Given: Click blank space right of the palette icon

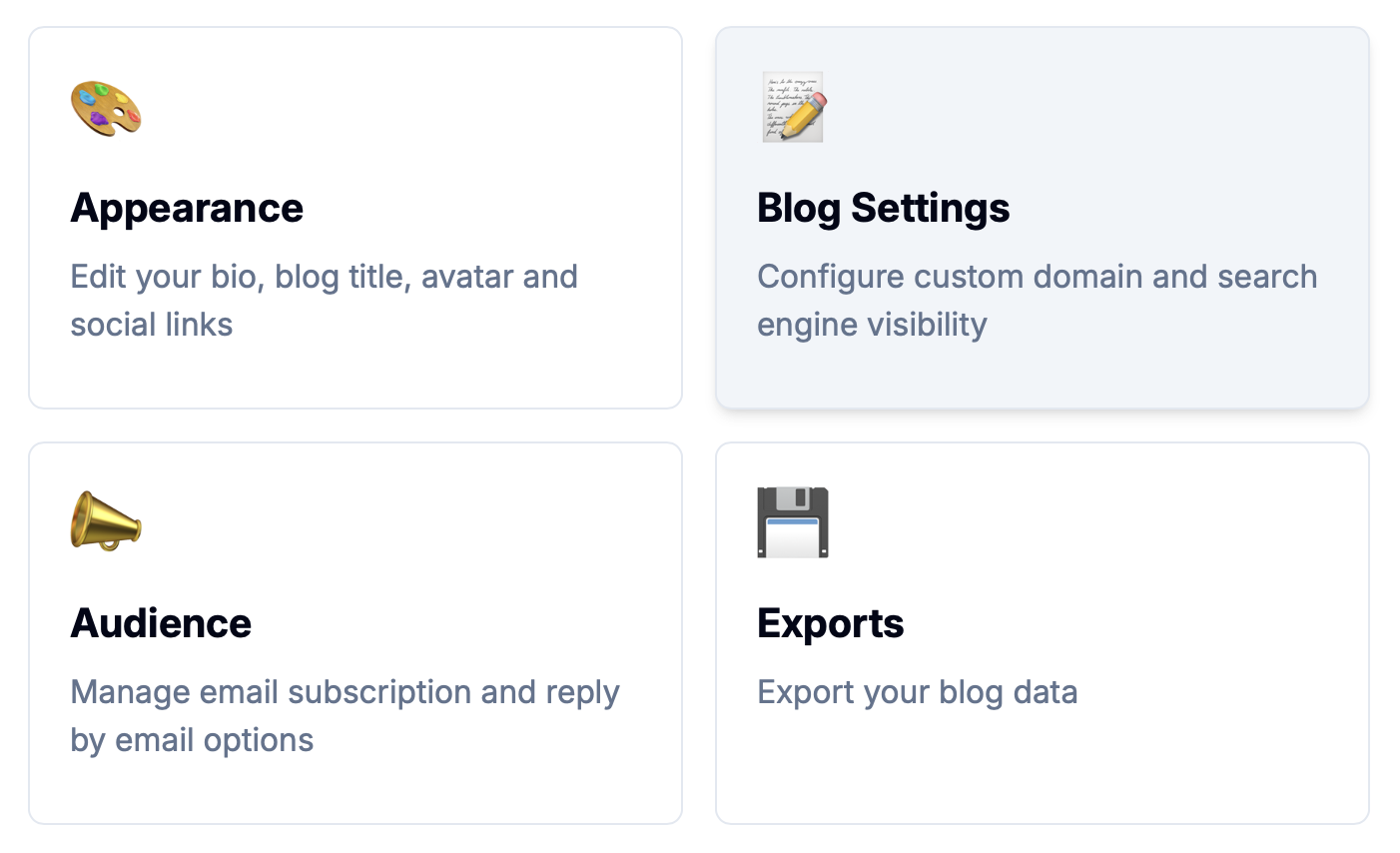Looking at the screenshot, I should point(399,108).
